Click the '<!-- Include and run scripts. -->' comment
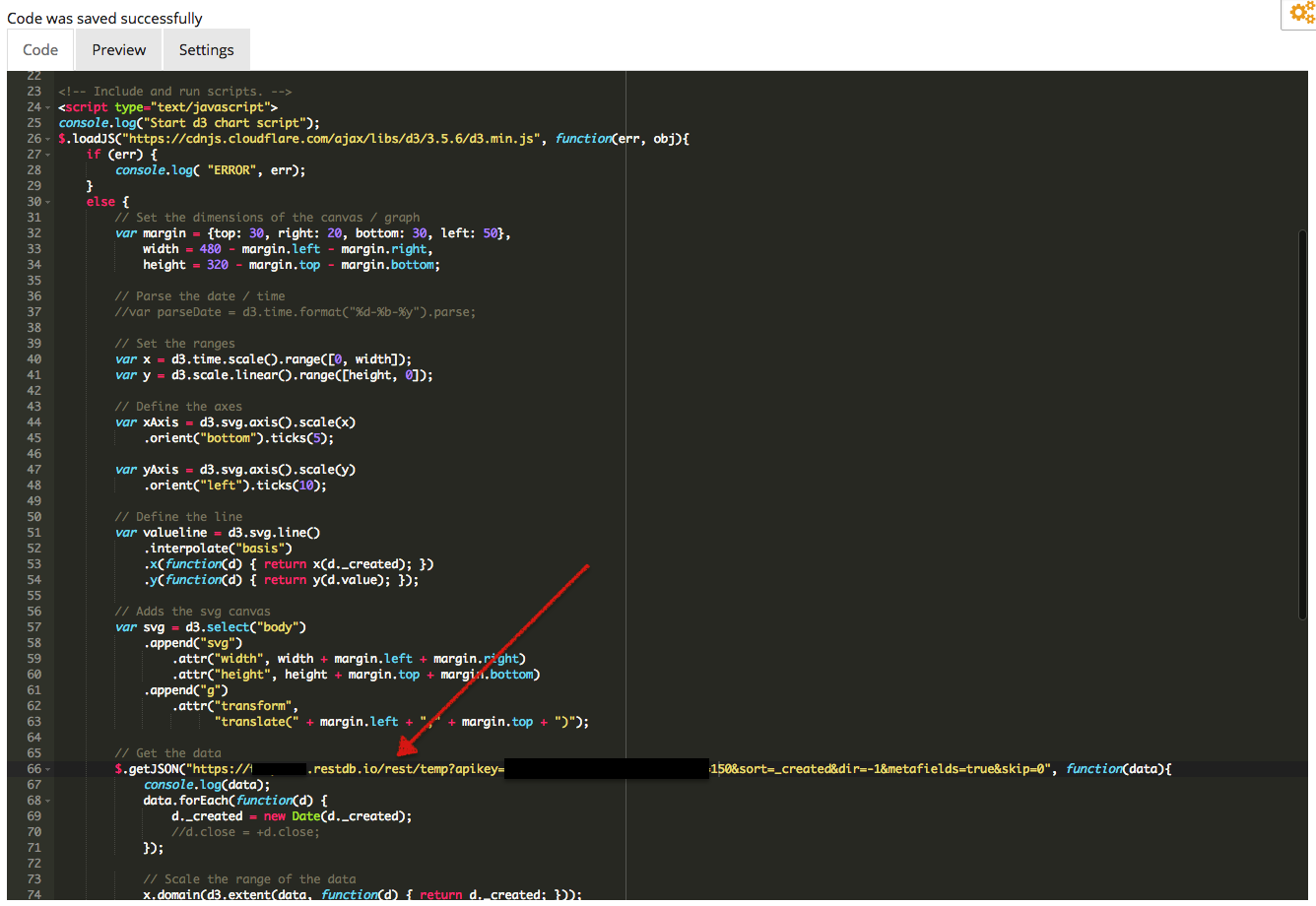Image resolution: width=1316 pixels, height=906 pixels. [175, 92]
